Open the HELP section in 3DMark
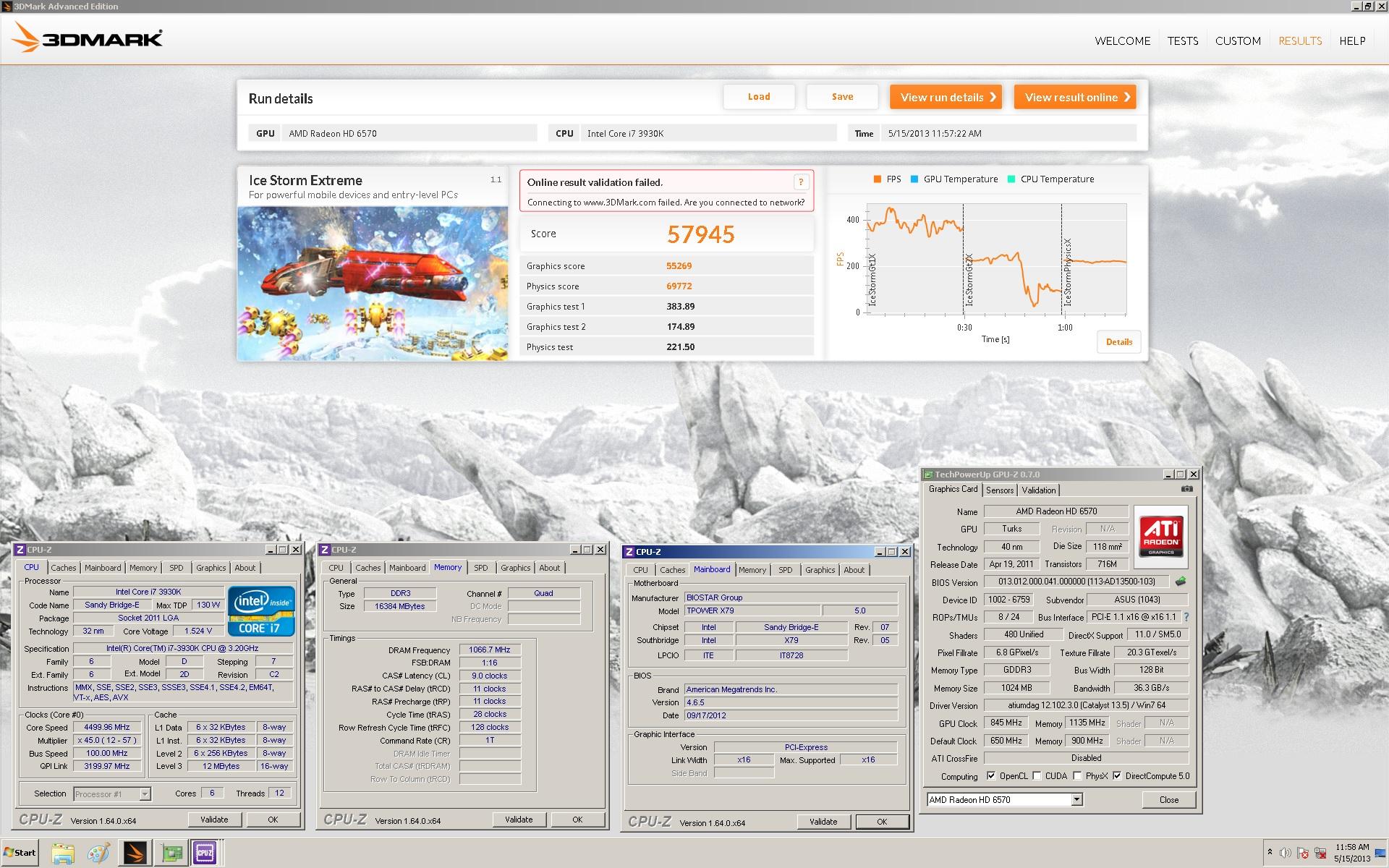 pos(1352,41)
